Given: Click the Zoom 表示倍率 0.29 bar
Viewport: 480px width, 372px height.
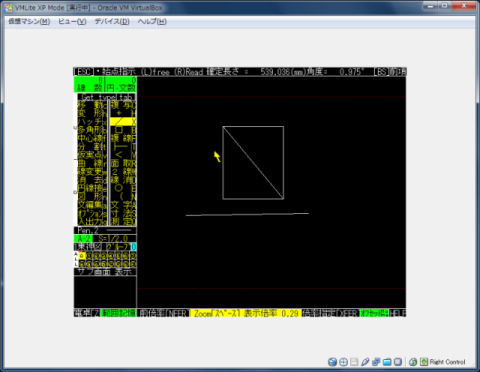Looking at the screenshot, I should [246, 313].
